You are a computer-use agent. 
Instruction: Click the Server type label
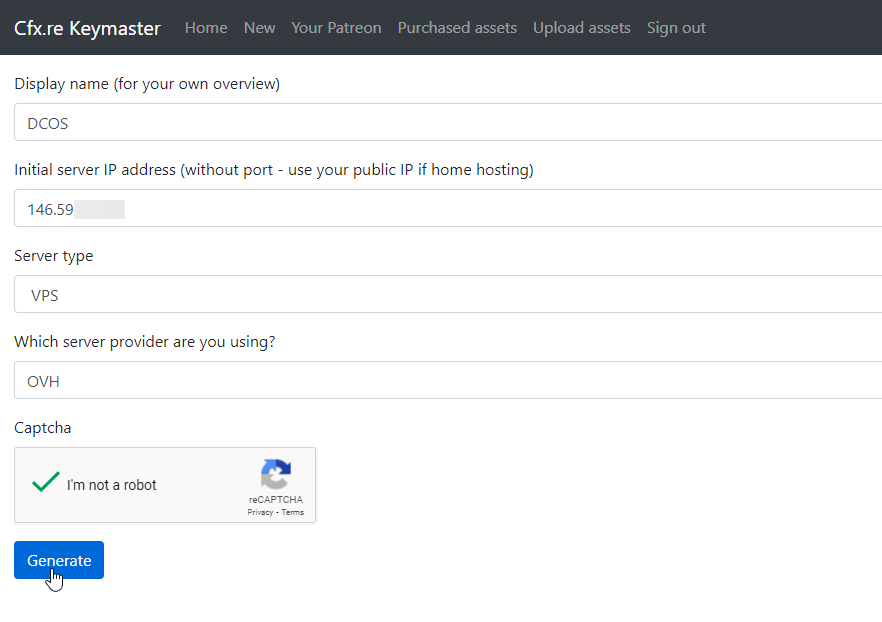tap(54, 256)
